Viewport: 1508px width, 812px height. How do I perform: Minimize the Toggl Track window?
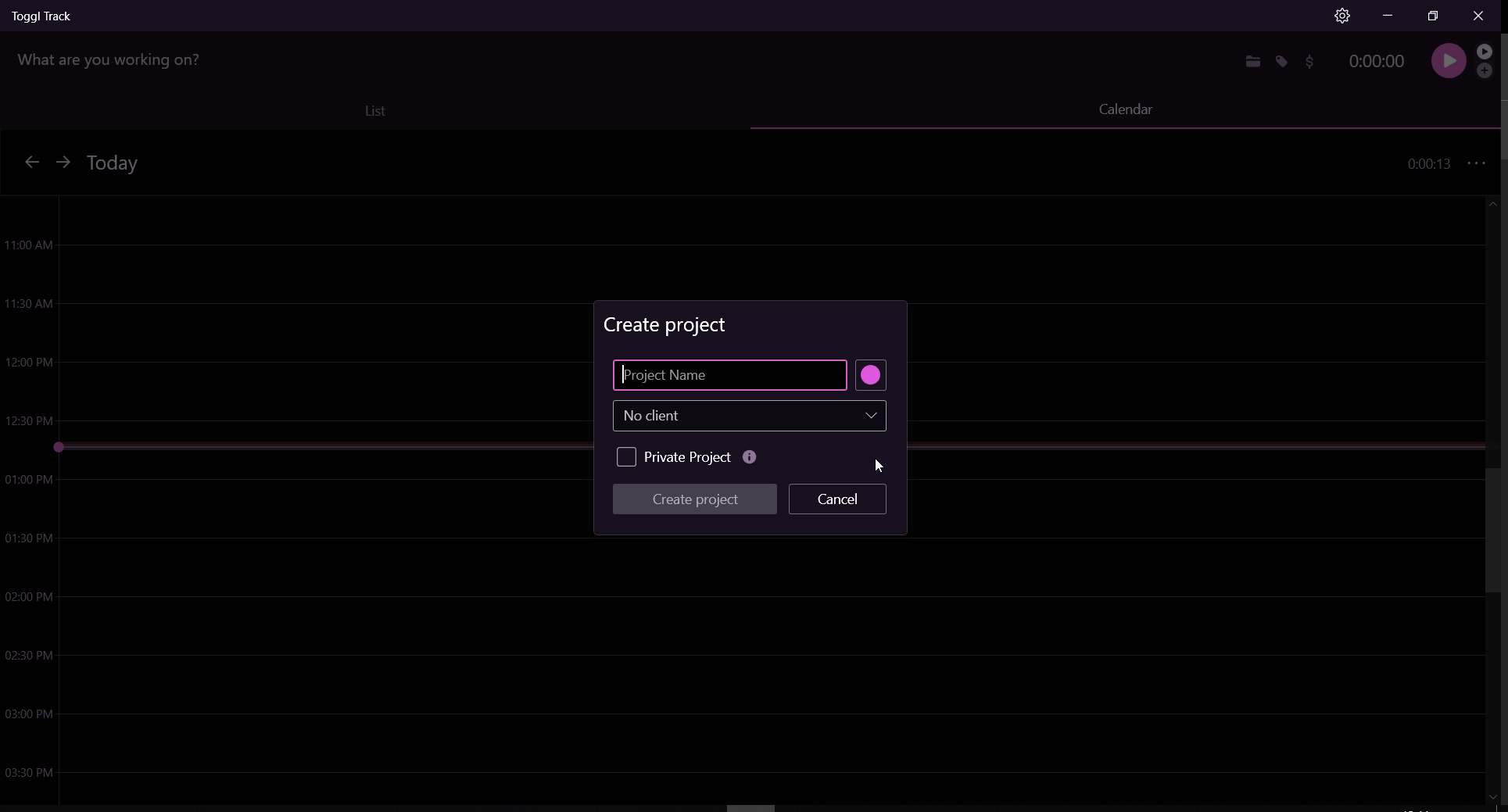pyautogui.click(x=1388, y=16)
